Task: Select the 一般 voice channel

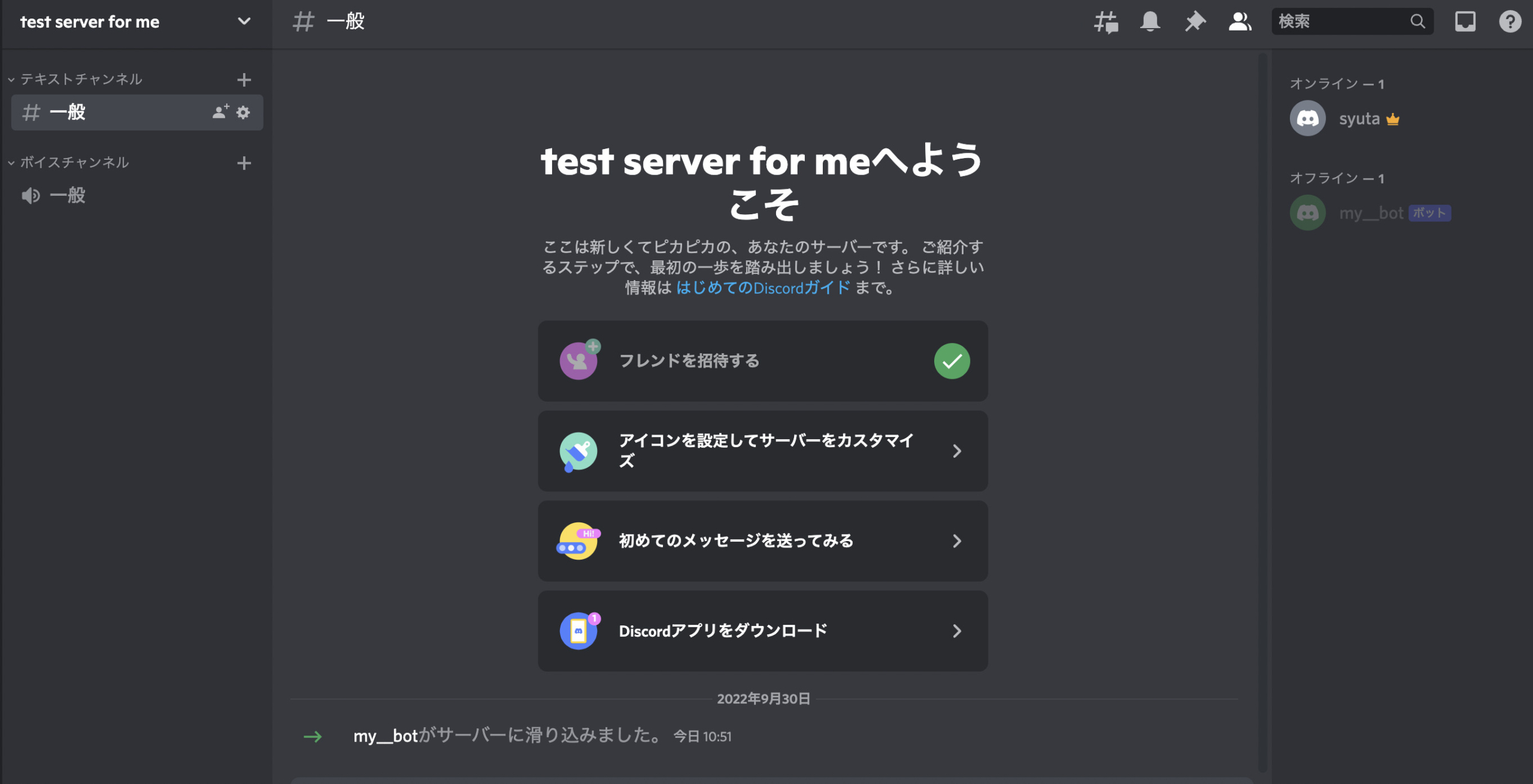Action: (68, 196)
